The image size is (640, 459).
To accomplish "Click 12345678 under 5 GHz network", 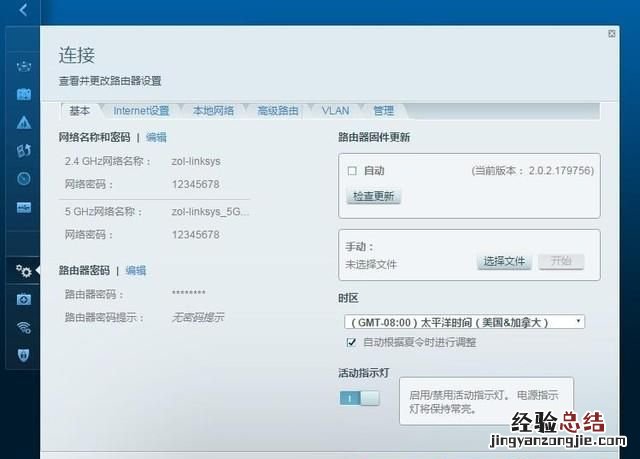I will click(x=196, y=235).
